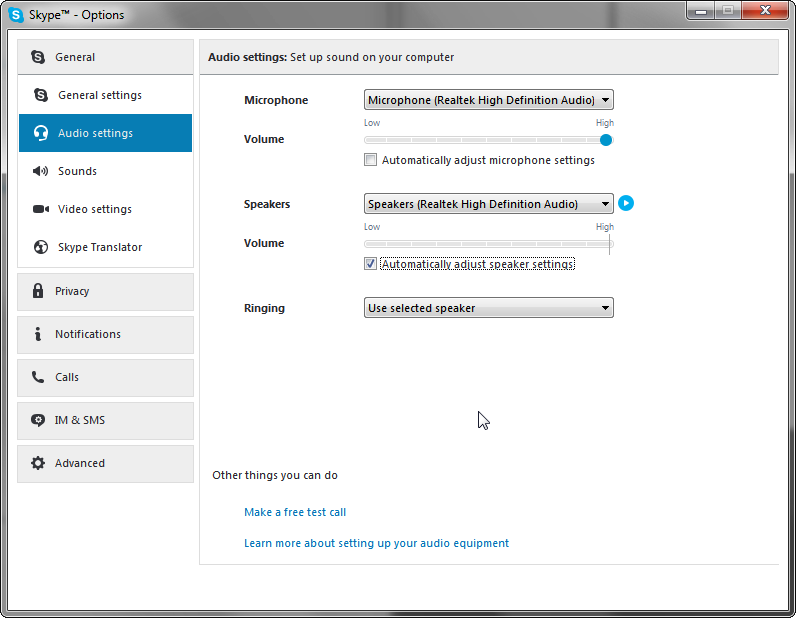Select Audio settings in sidebar
Viewport: 796px width, 618px height.
[x=106, y=133]
